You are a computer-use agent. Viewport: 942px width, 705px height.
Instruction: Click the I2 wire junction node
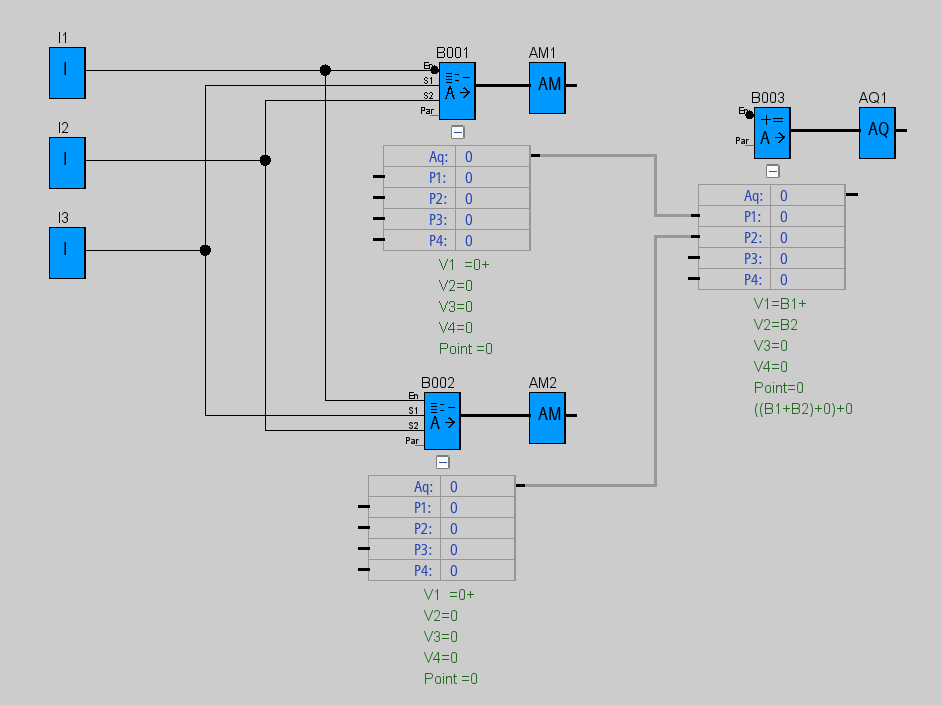[265, 160]
